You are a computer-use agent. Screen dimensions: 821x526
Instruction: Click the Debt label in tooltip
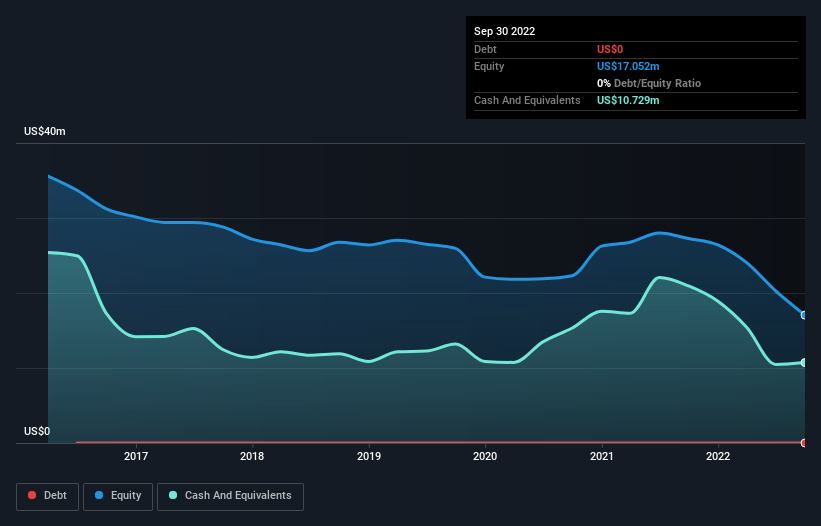coord(485,49)
